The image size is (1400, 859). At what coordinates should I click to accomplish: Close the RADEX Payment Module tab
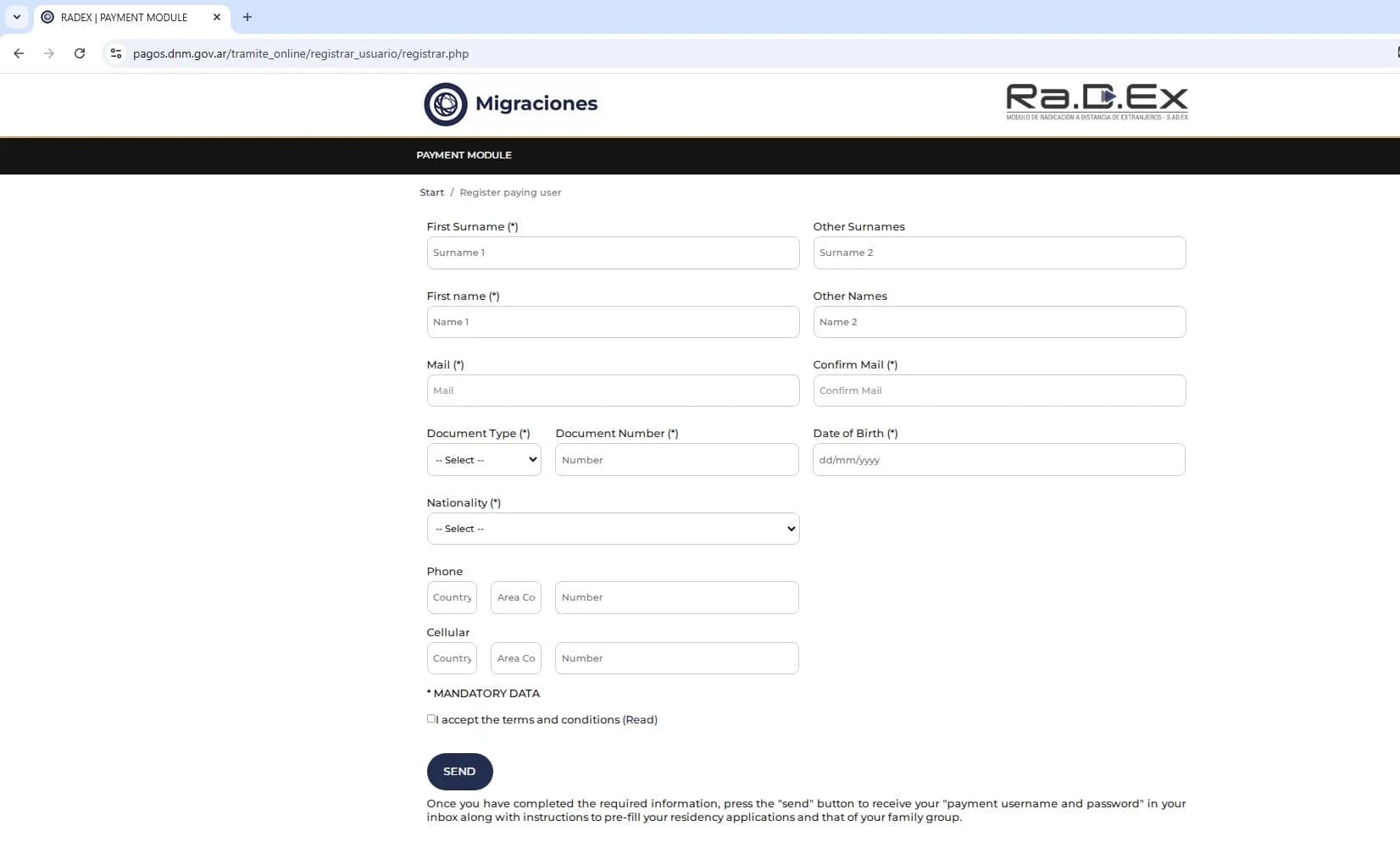[217, 17]
